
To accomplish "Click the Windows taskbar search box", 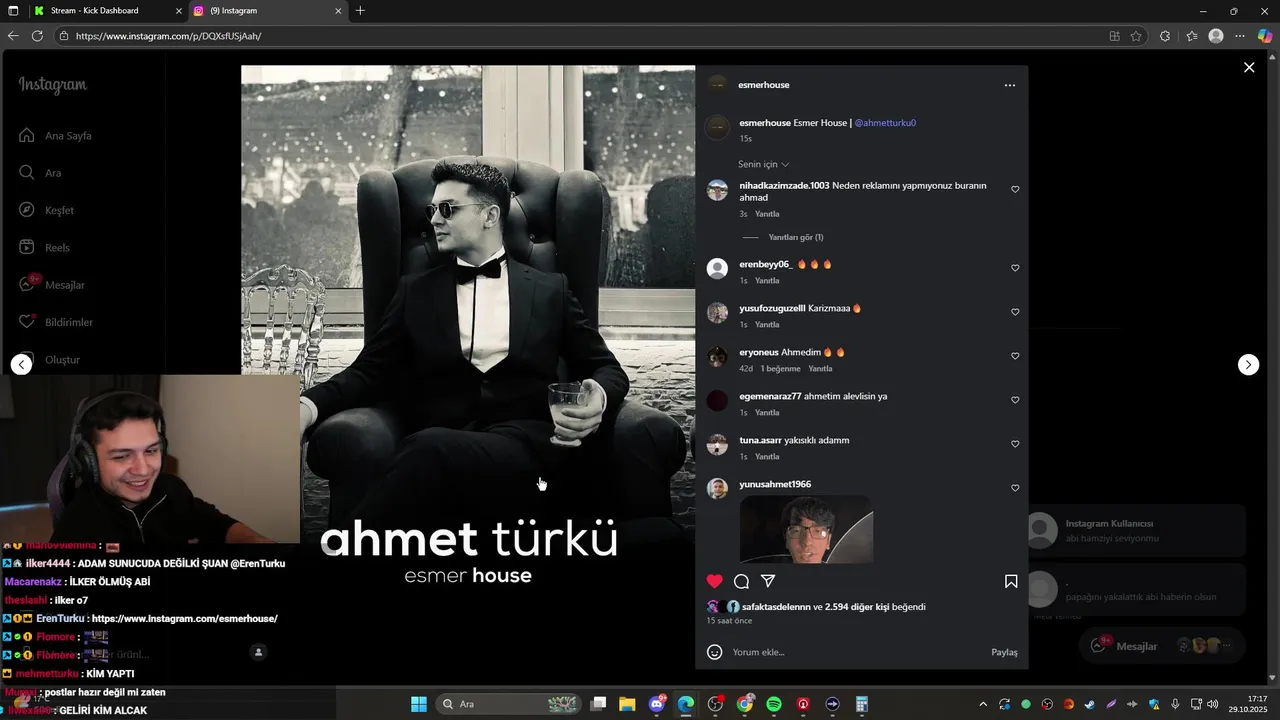I will point(509,704).
